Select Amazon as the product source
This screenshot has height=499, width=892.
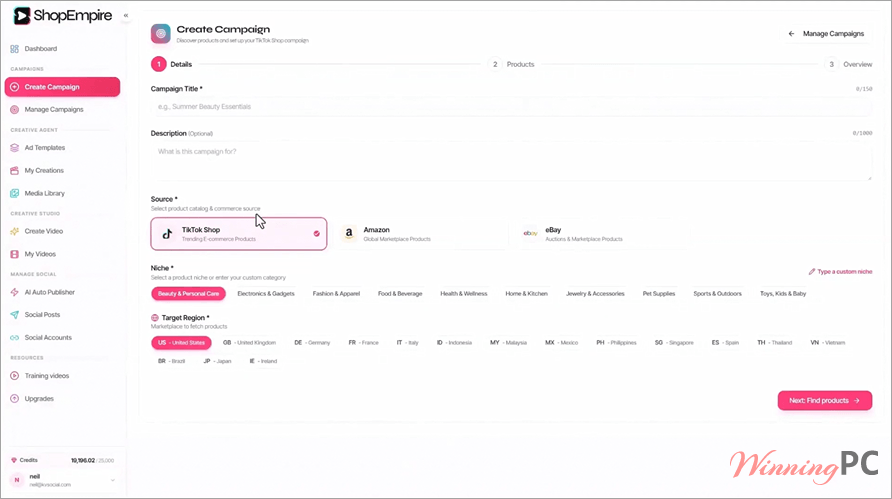pos(422,234)
